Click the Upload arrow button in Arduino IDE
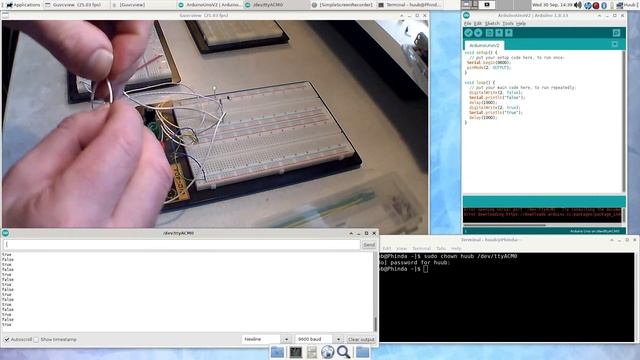The width and height of the screenshot is (640, 360). pyautogui.click(x=478, y=33)
